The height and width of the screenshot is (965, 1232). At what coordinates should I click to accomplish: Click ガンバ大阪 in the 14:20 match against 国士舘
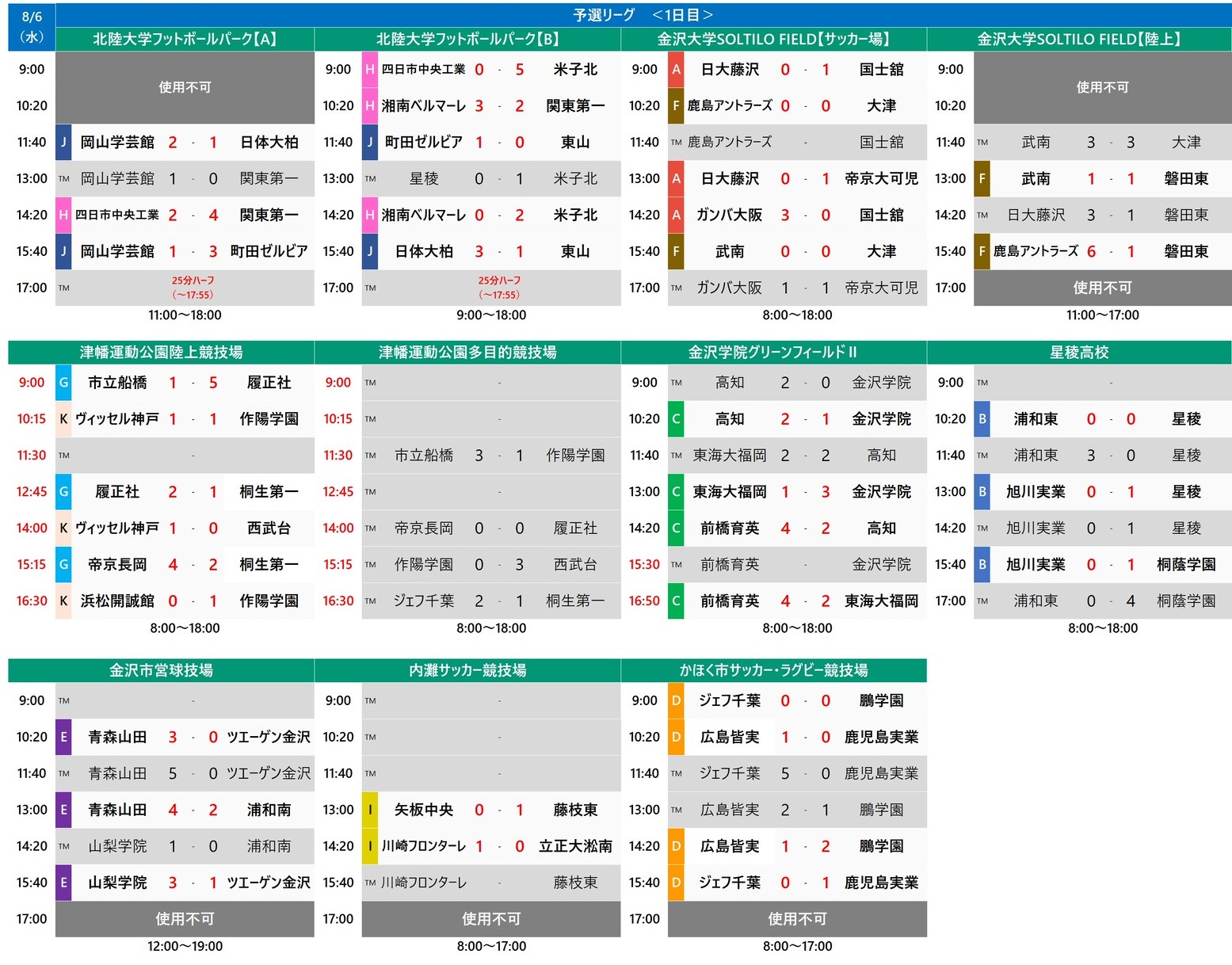730,216
